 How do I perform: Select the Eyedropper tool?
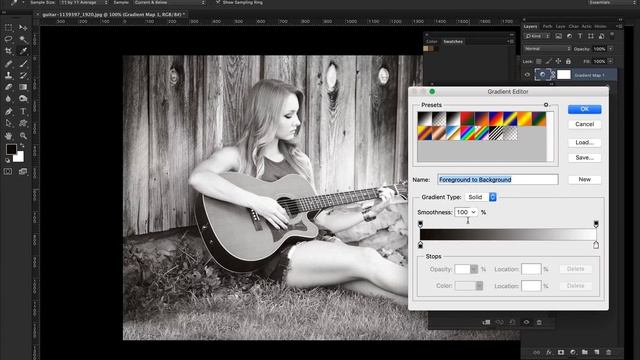coord(23,51)
